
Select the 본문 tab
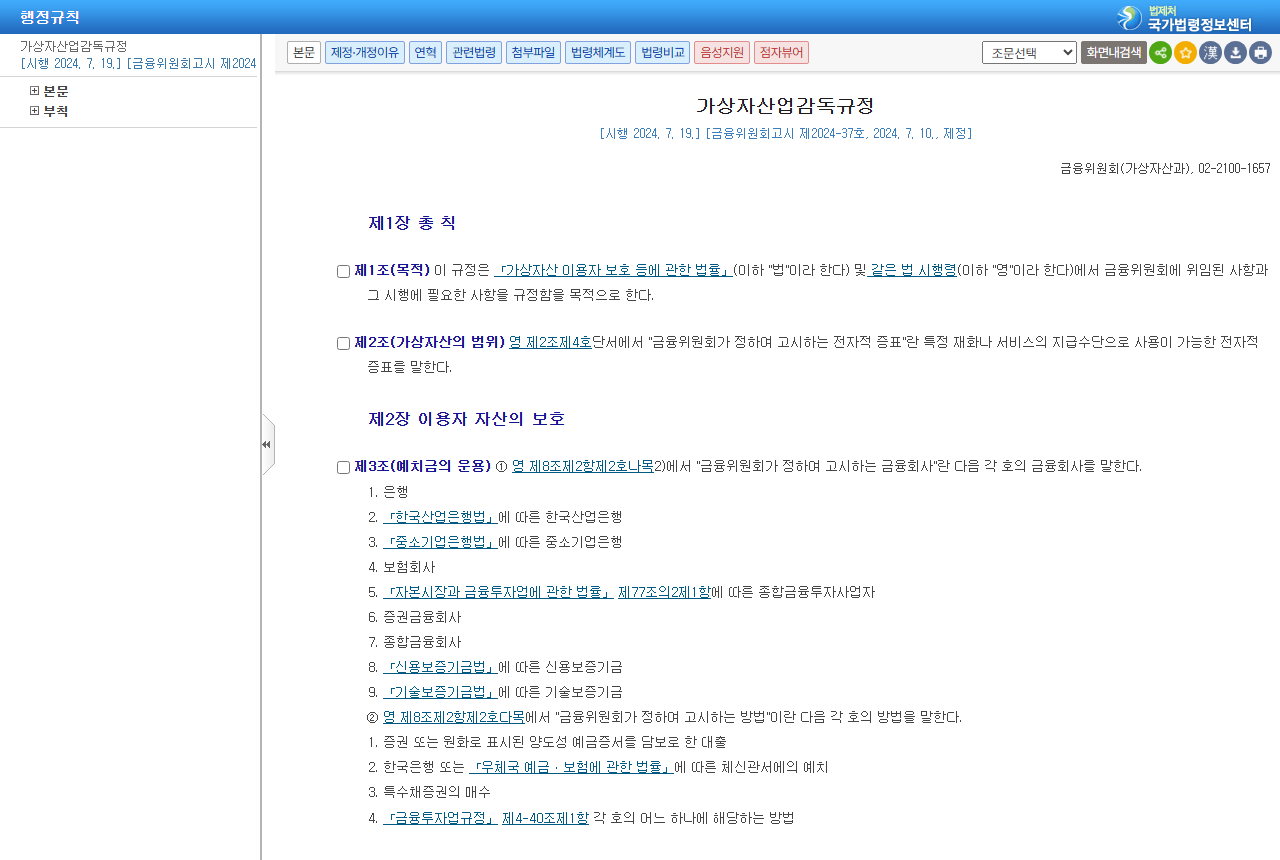click(304, 52)
